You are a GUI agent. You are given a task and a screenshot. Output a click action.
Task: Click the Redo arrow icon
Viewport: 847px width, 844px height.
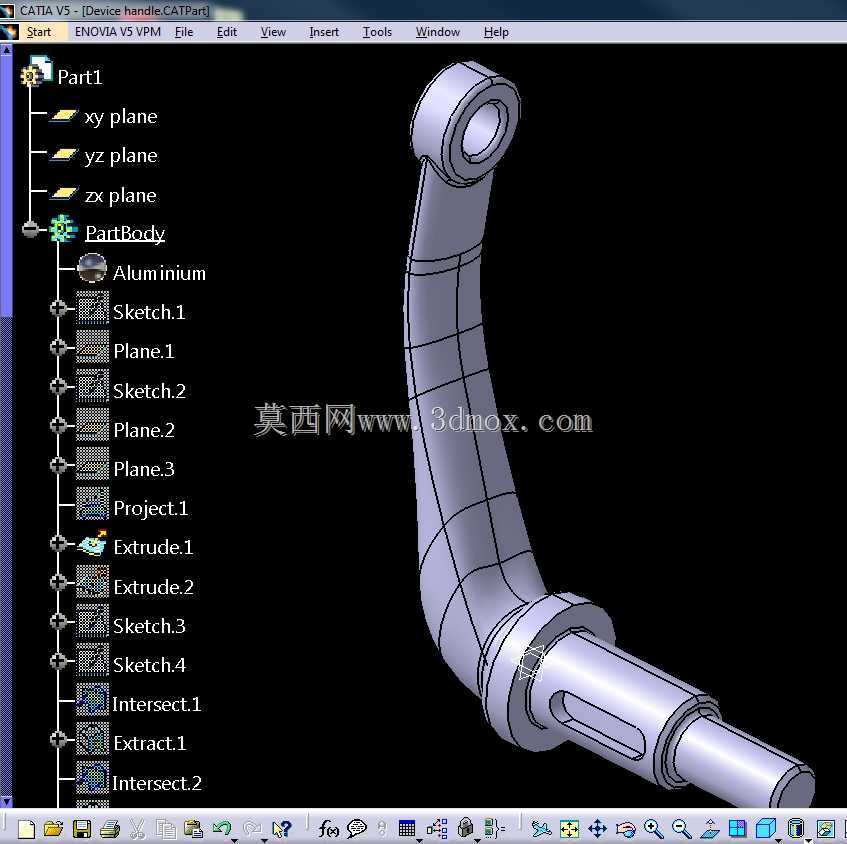coord(252,827)
